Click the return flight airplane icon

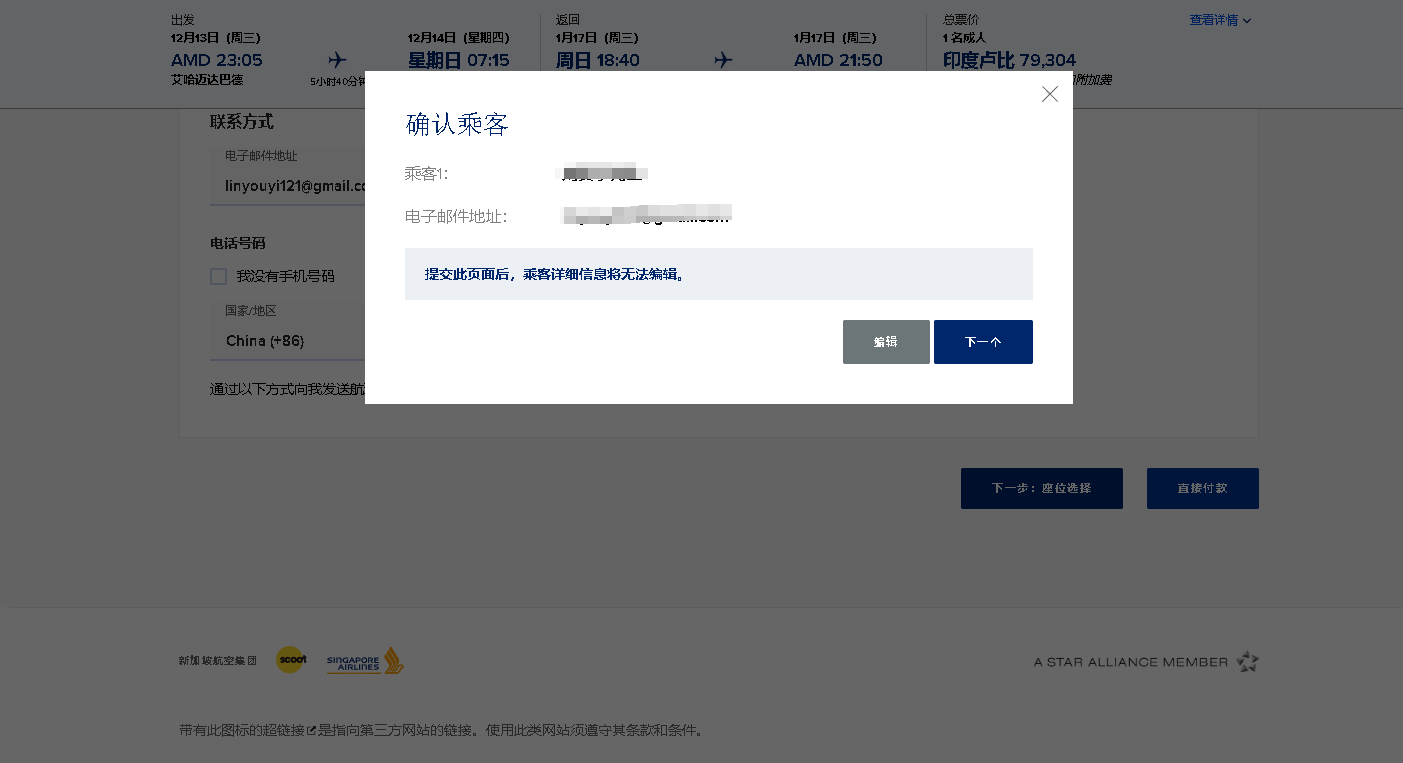pos(723,60)
